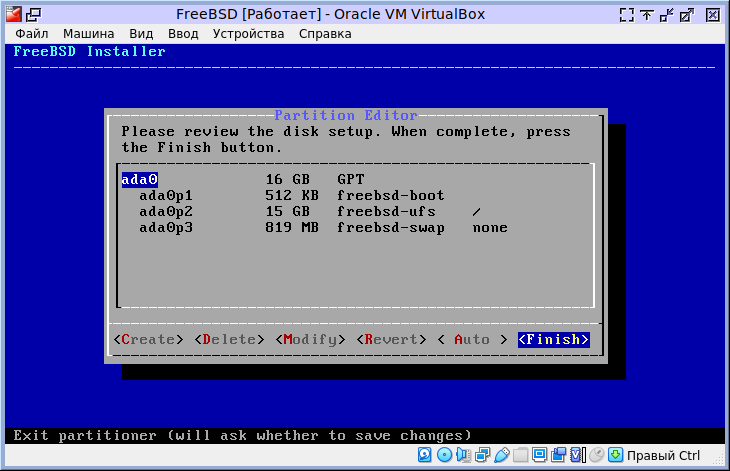Select the ada0p1 partition row
The height and width of the screenshot is (471, 730).
coord(355,195)
